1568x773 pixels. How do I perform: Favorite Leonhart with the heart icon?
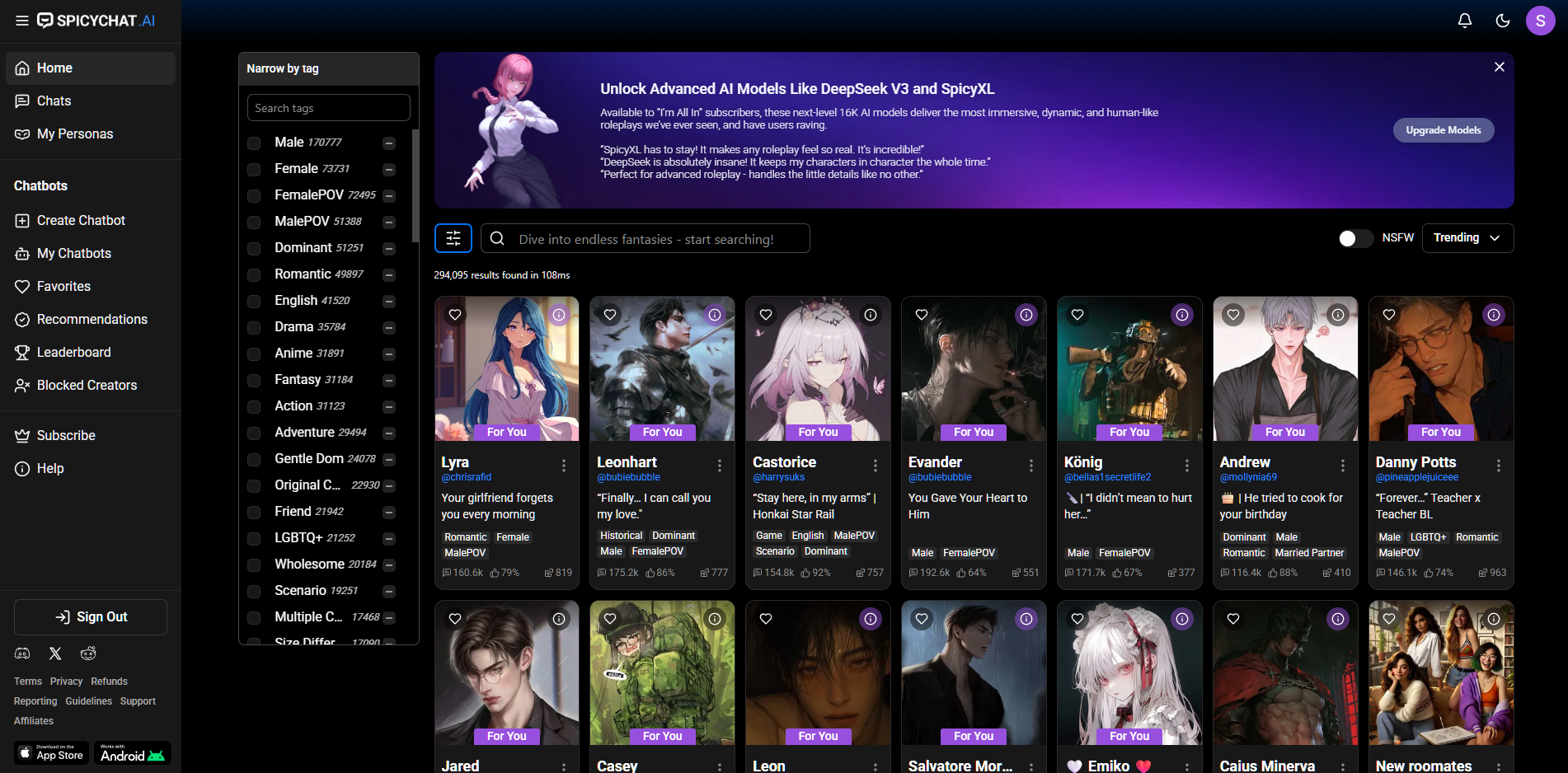click(x=611, y=315)
